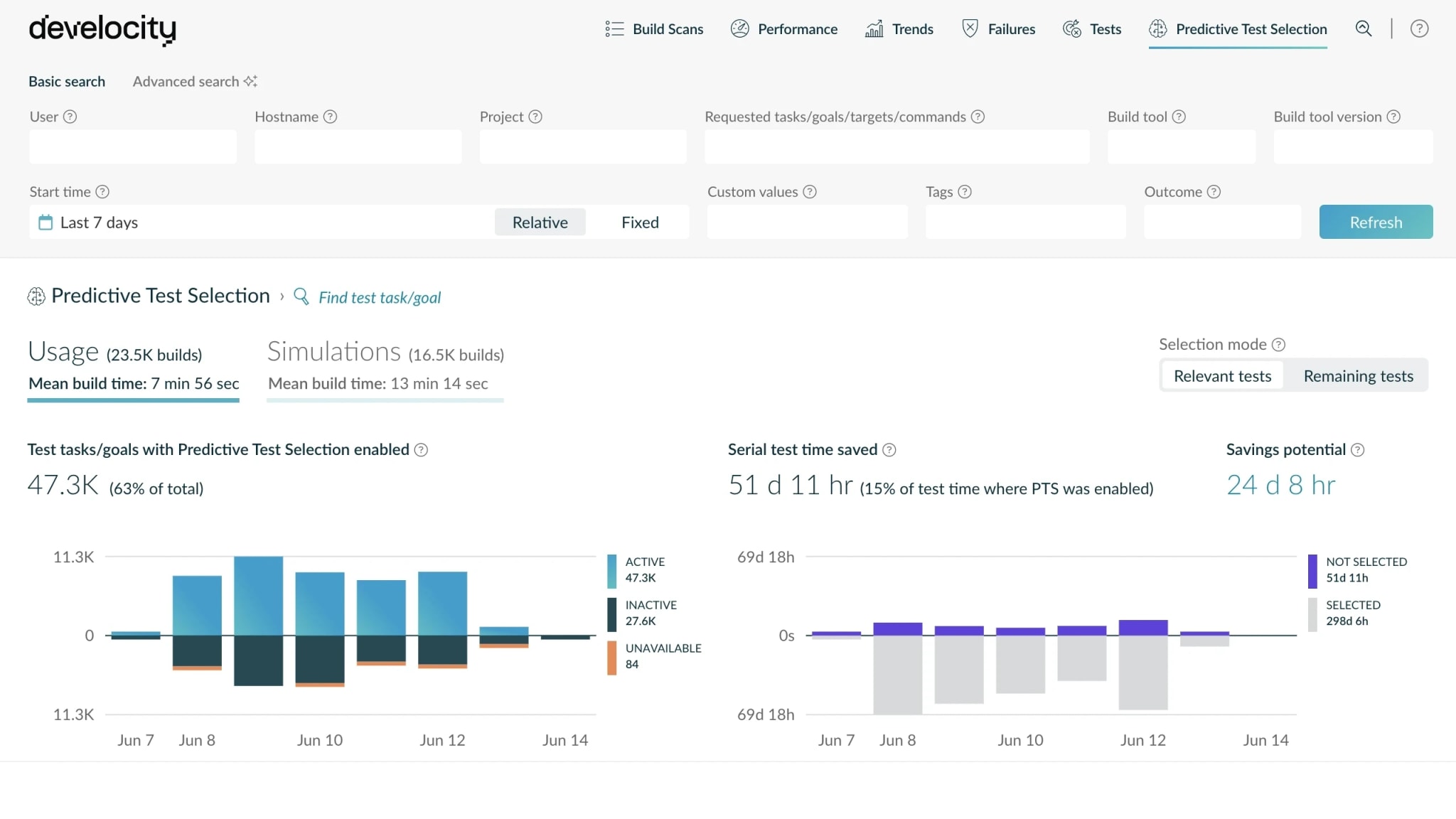Open the Build tool filter field
1456x819 pixels.
[1181, 146]
